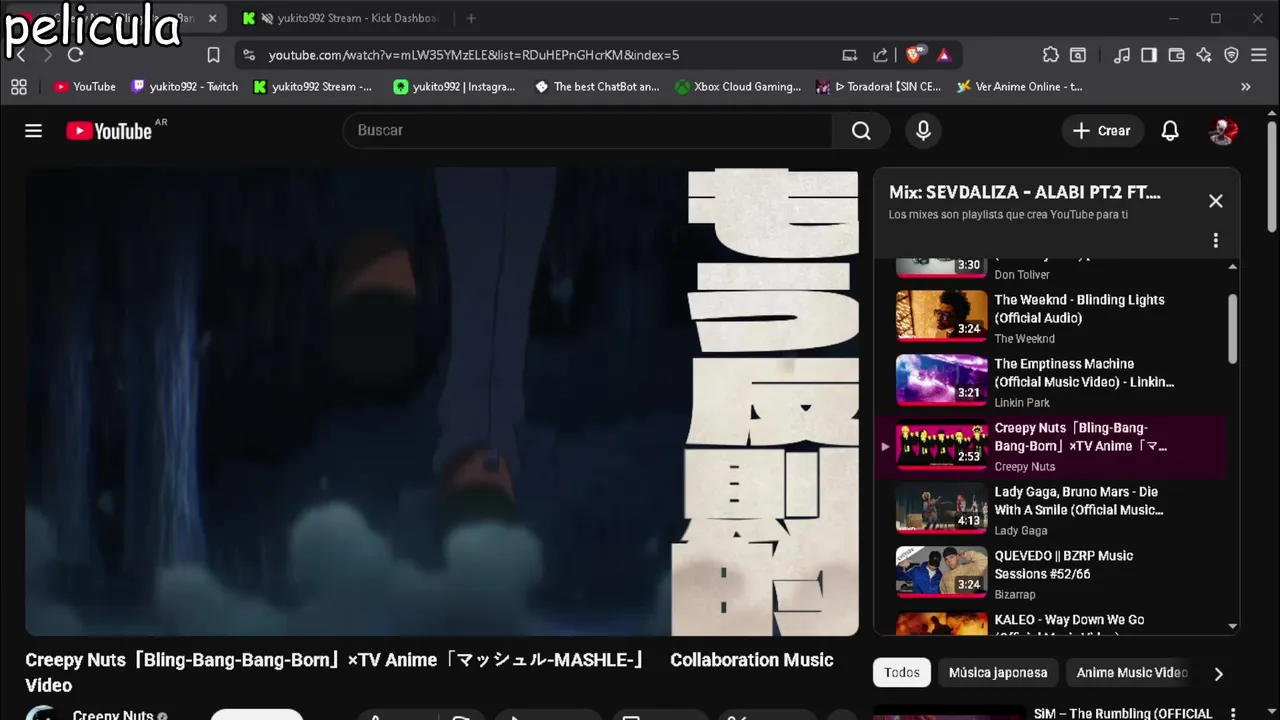Image resolution: width=1280 pixels, height=720 pixels.
Task: Play KALEO - Way Down We Go
Action: click(x=1050, y=621)
